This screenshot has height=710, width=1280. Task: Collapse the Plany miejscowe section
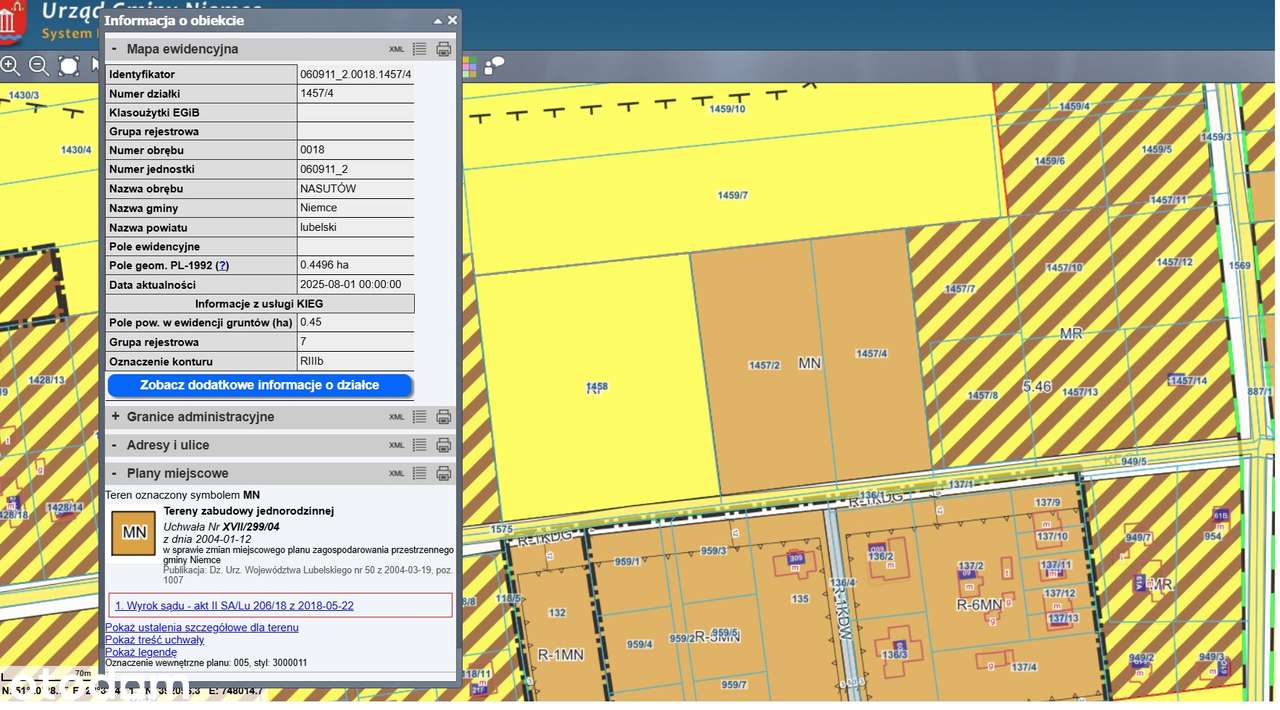click(115, 473)
